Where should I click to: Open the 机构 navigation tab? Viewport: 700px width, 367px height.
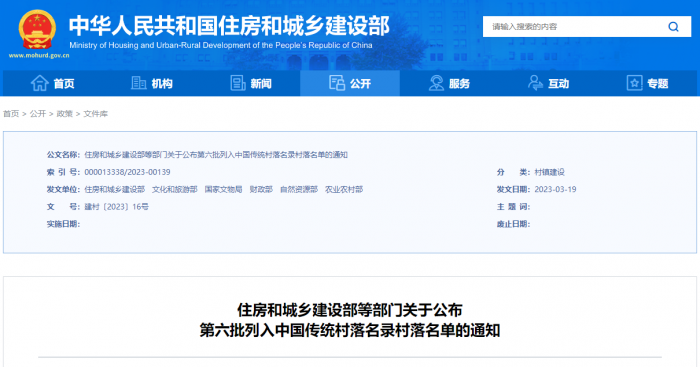pos(152,83)
